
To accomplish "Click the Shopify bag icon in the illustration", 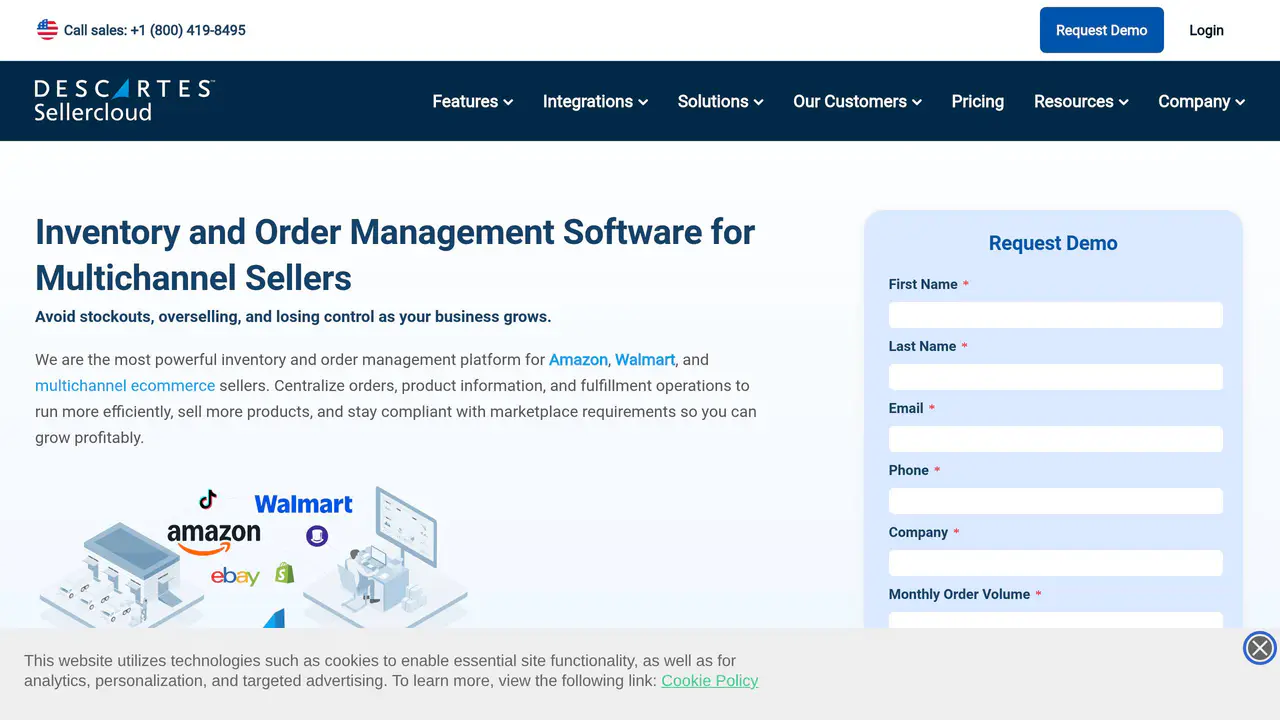I will (285, 572).
